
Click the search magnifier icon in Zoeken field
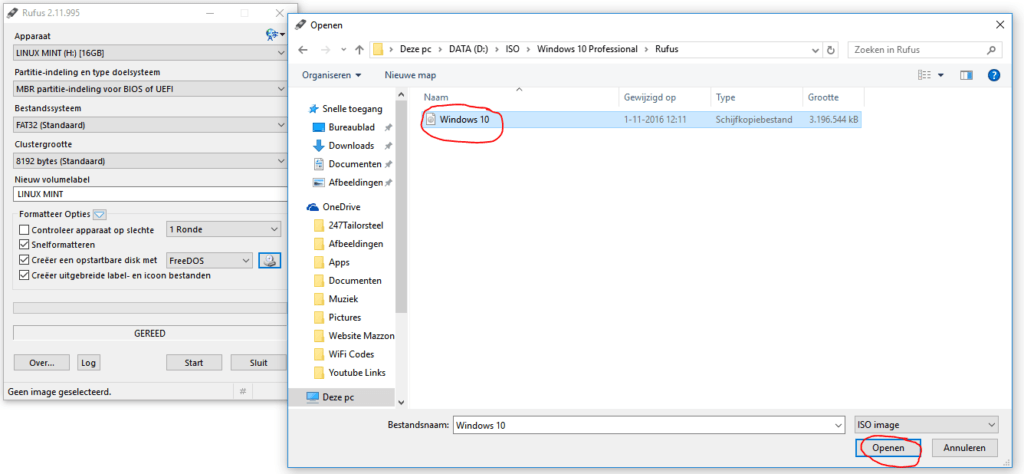pyautogui.click(x=991, y=50)
